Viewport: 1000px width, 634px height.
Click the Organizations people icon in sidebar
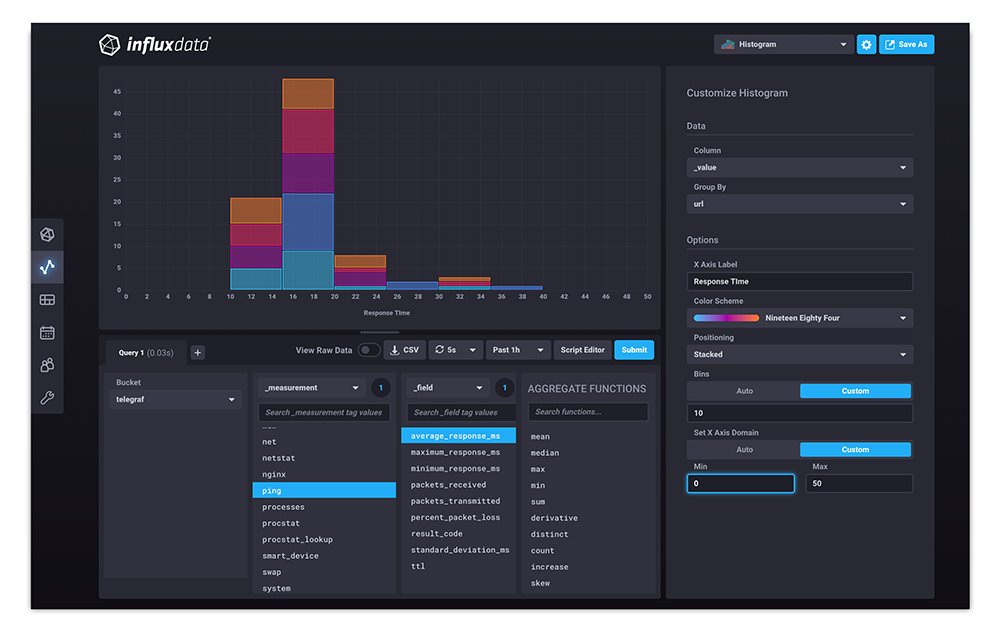point(47,365)
